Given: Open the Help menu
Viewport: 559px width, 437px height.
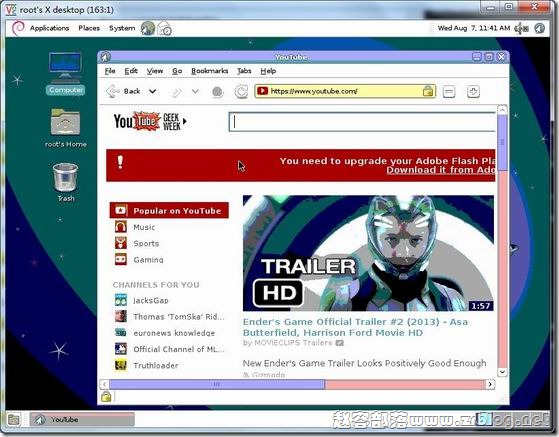Looking at the screenshot, I should point(268,71).
